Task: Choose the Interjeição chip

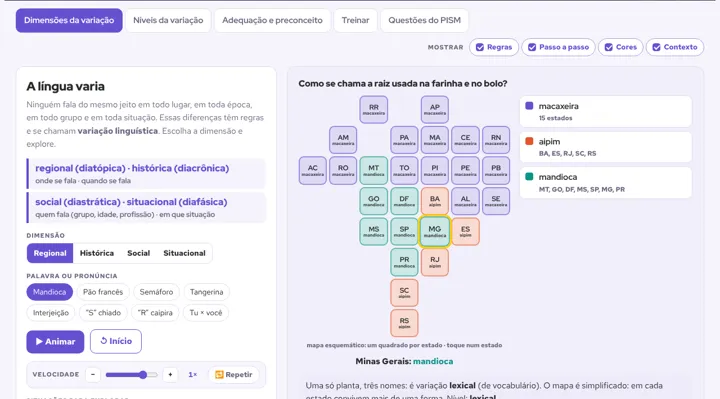Action: 51,313
